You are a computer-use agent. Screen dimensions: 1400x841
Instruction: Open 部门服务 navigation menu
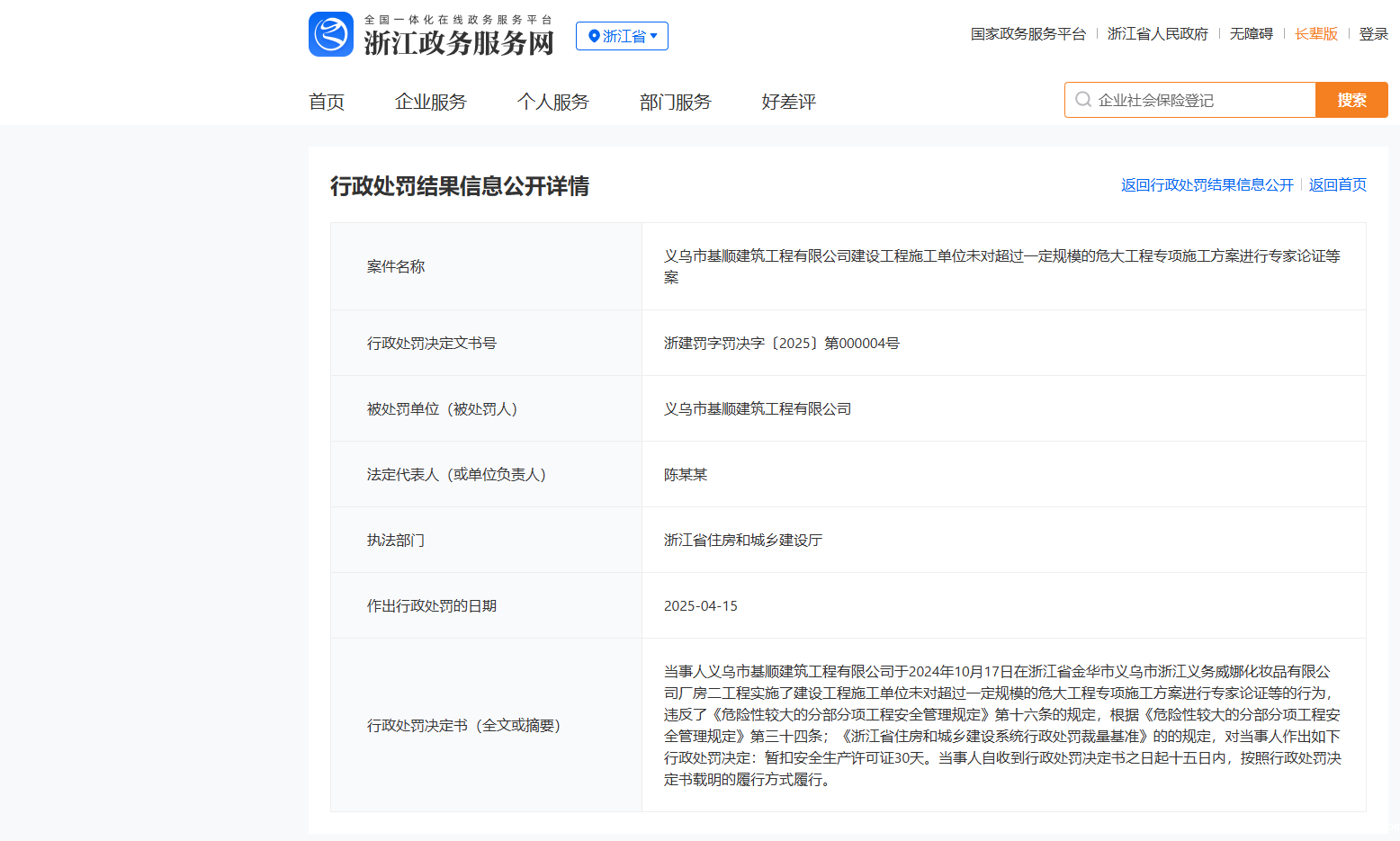click(676, 102)
